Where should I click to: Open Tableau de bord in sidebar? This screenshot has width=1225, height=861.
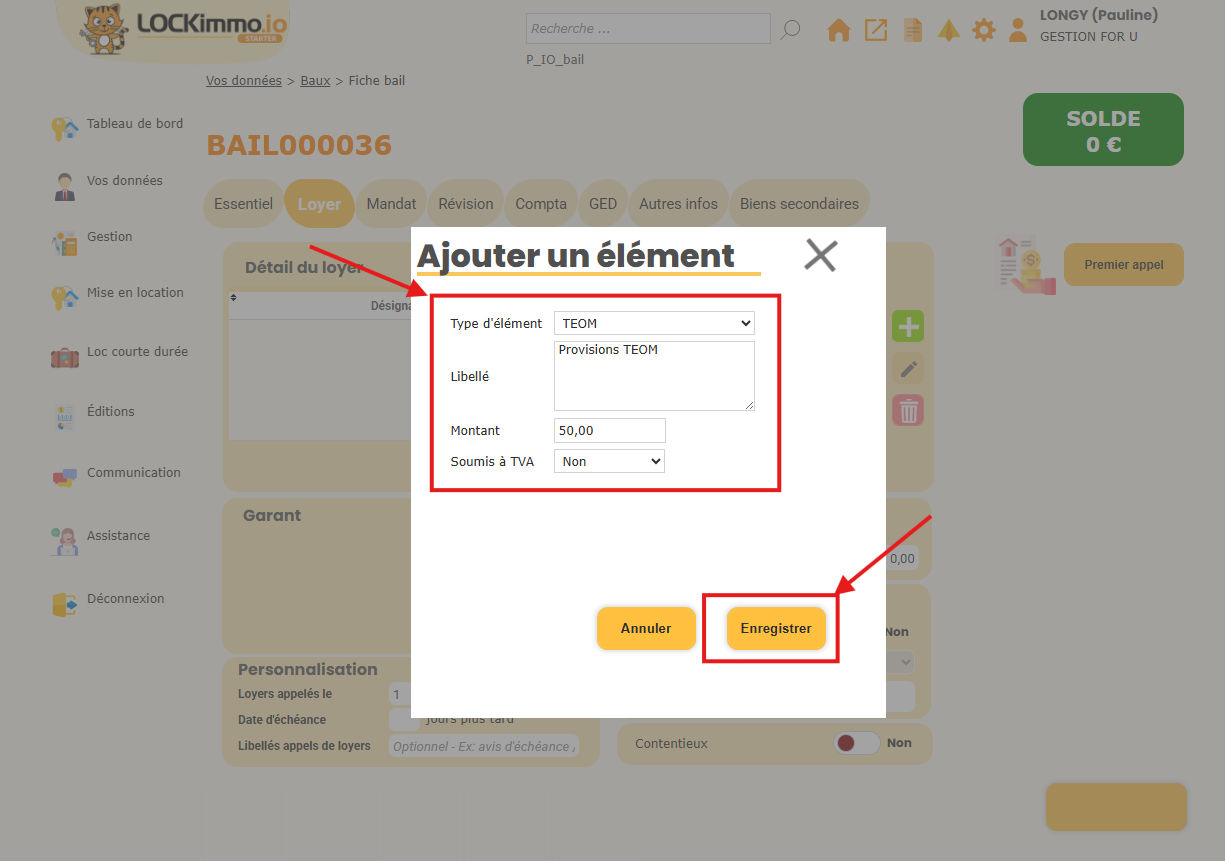[134, 124]
